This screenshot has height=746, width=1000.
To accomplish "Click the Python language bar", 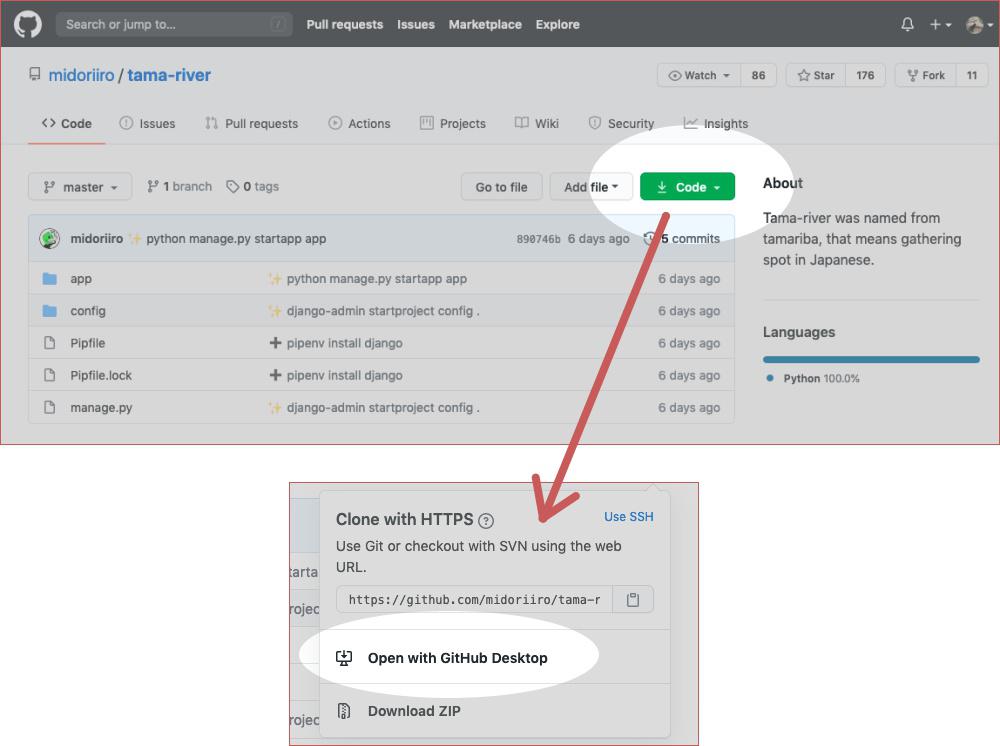I will [x=871, y=360].
